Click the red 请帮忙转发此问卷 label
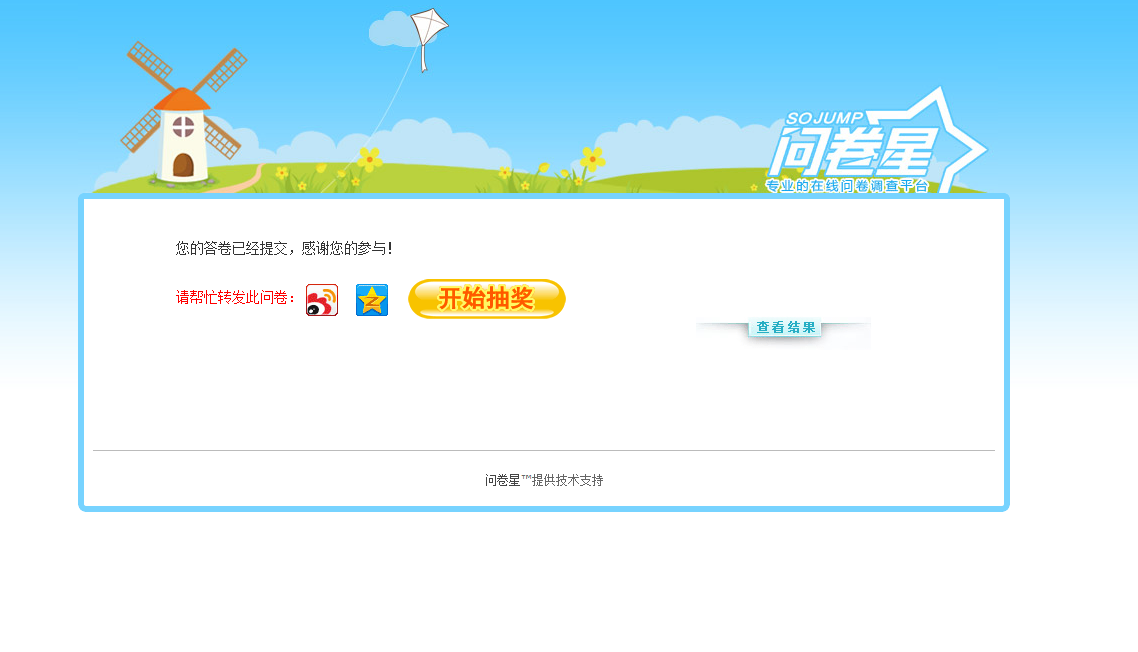 click(235, 297)
